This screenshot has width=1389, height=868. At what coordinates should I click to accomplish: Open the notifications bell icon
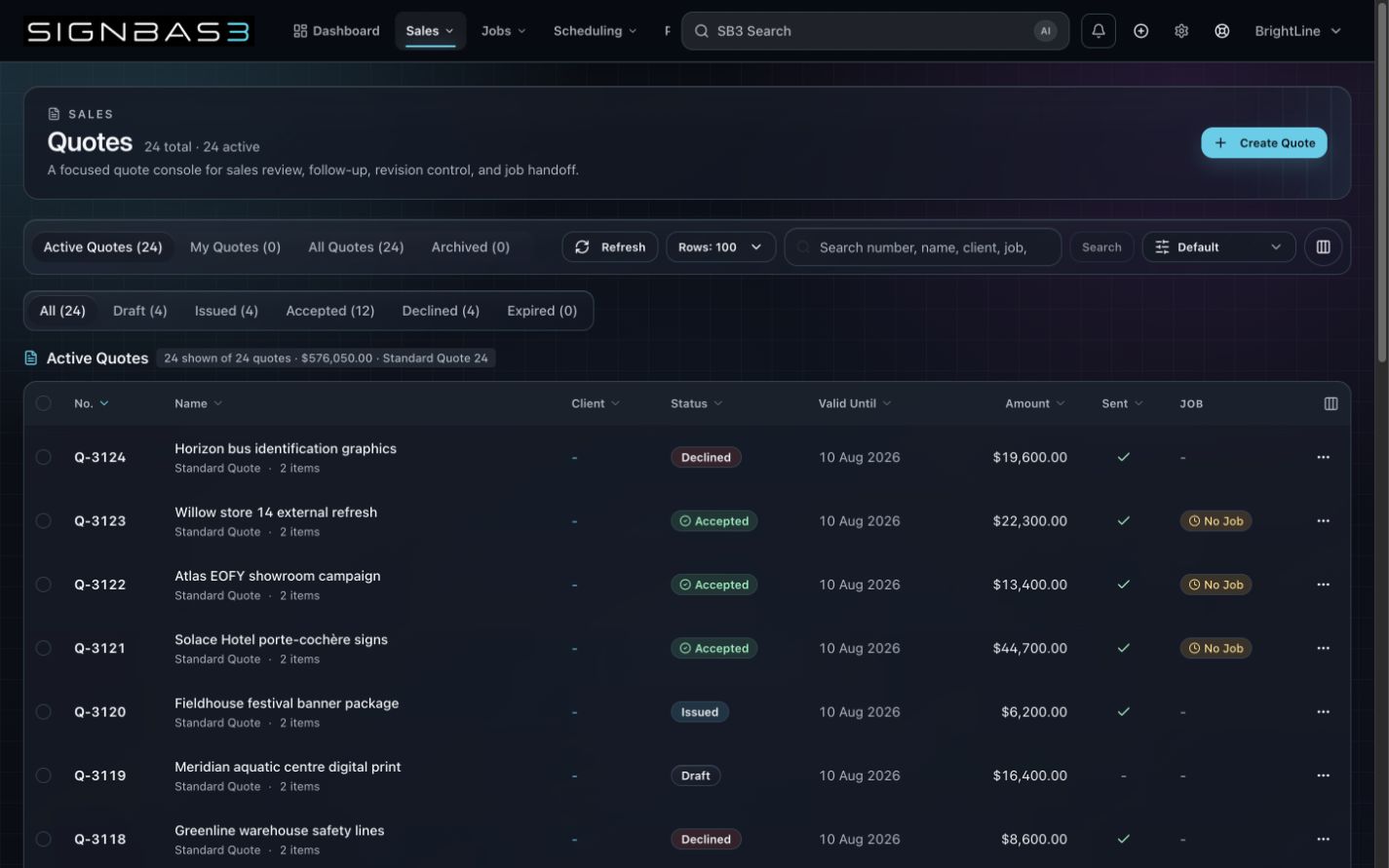(1099, 31)
